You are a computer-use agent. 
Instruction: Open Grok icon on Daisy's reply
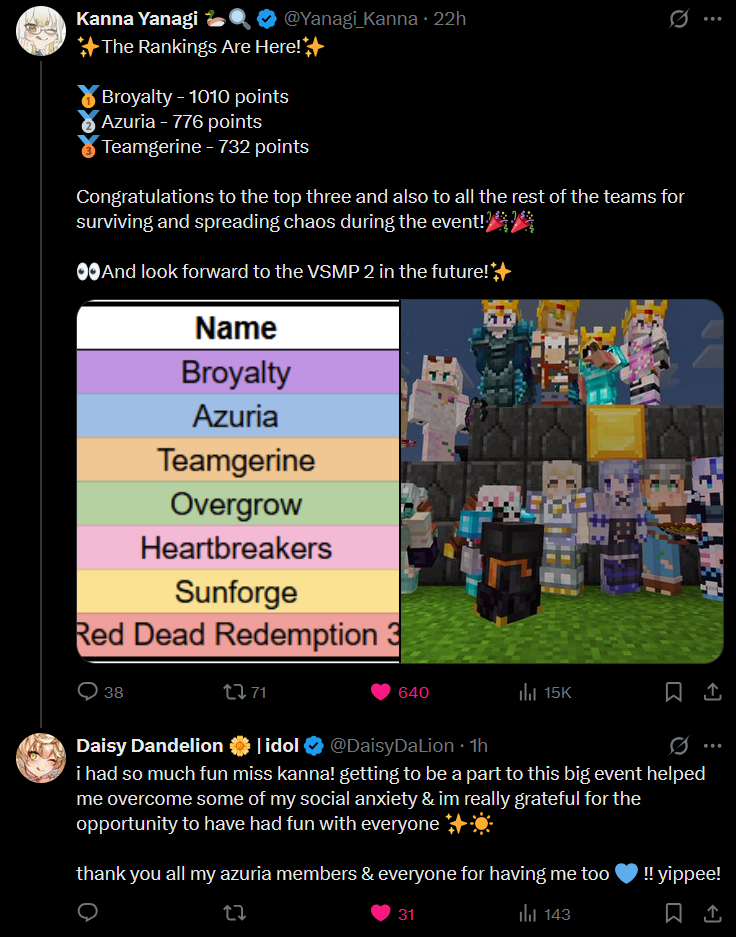point(679,746)
